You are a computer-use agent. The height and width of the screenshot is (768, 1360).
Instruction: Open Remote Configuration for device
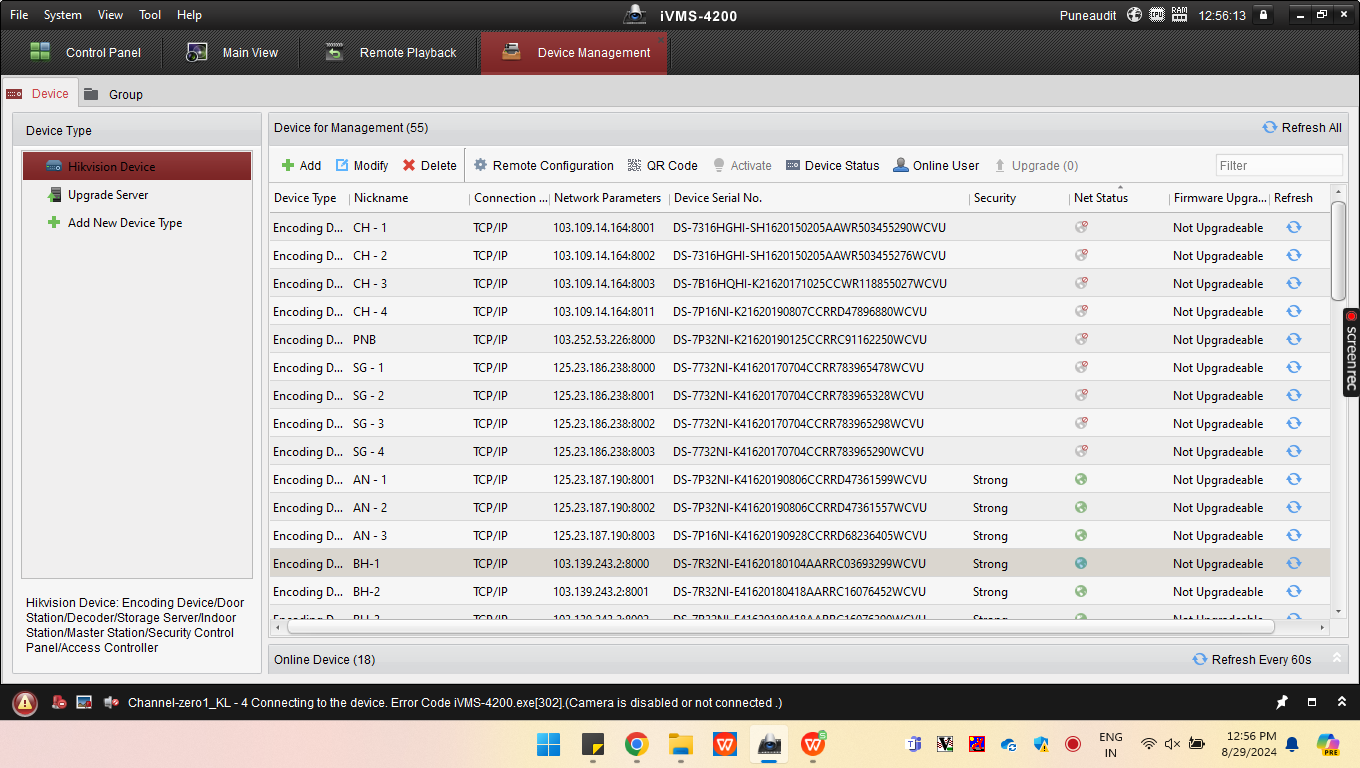point(543,166)
